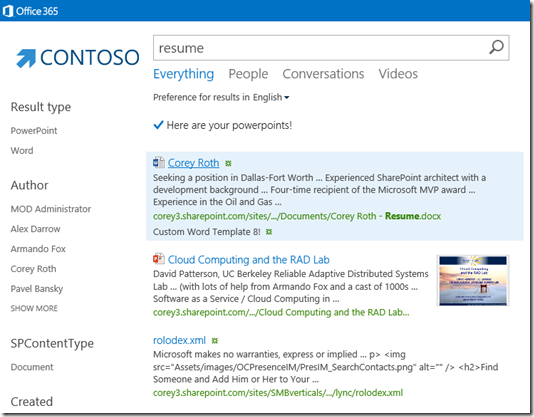Click the SPContentType refiner heading
The height and width of the screenshot is (417, 534).
[x=52, y=343]
